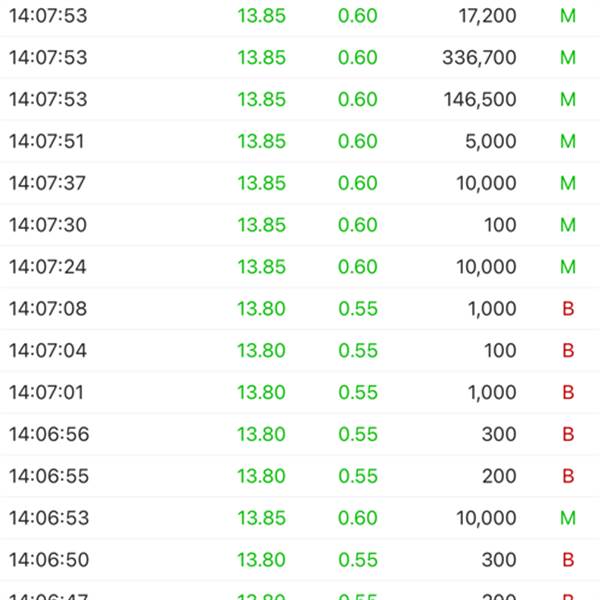The height and width of the screenshot is (600, 600).
Task: Click the 0.60 change at 14:07:51
Action: coord(358,142)
